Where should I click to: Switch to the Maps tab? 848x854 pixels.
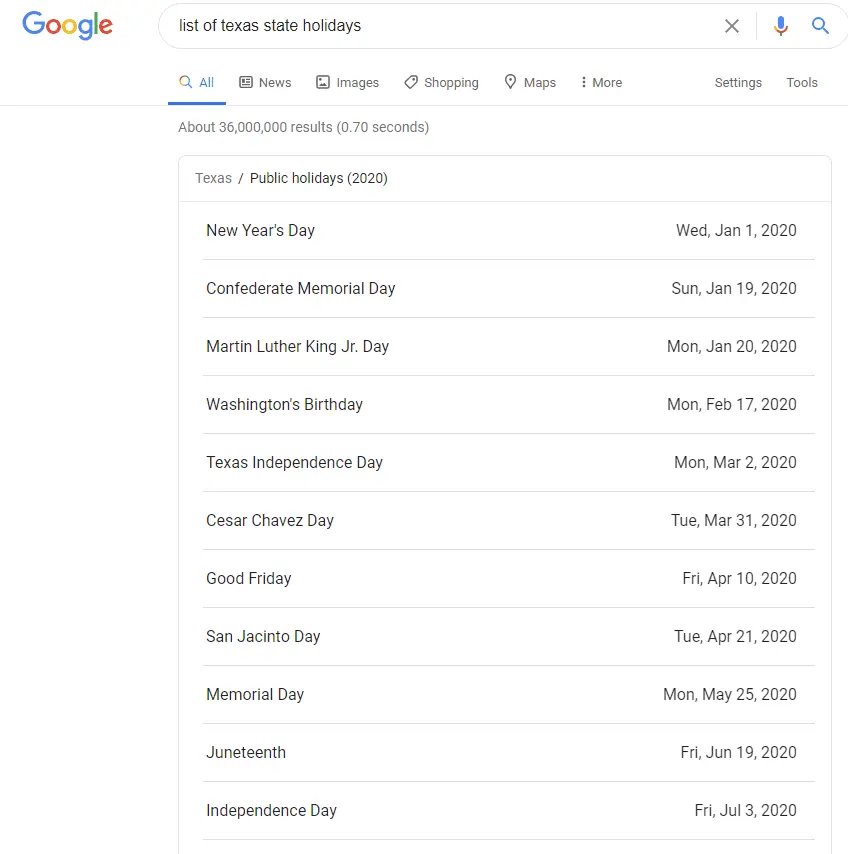tap(530, 83)
